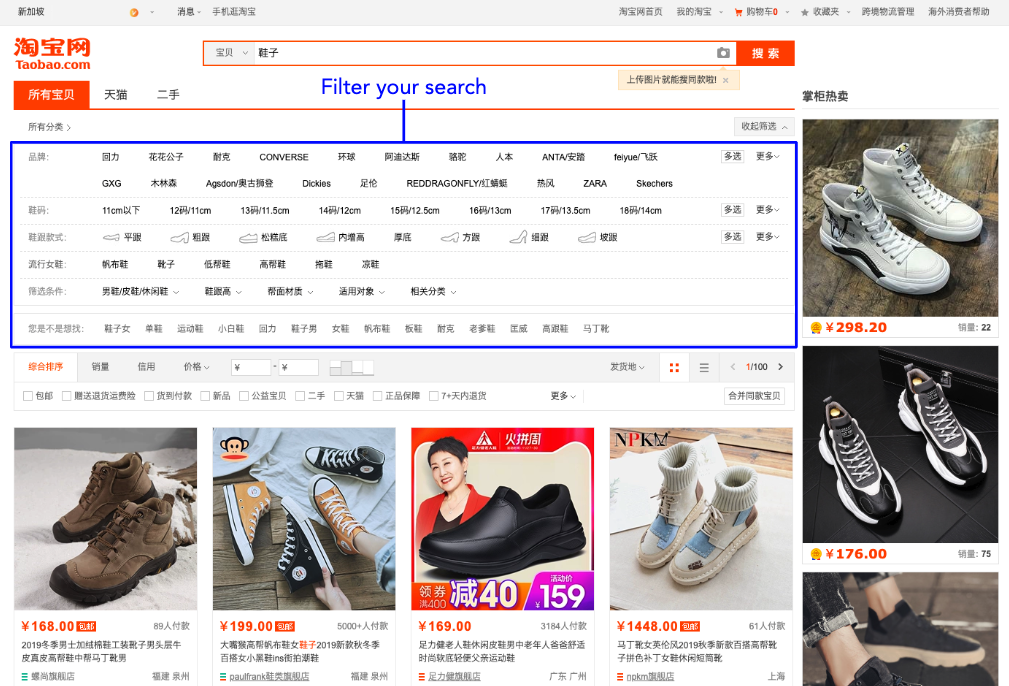
Task: Open the ¥1448.00 NPKM boots image
Action: click(x=701, y=519)
